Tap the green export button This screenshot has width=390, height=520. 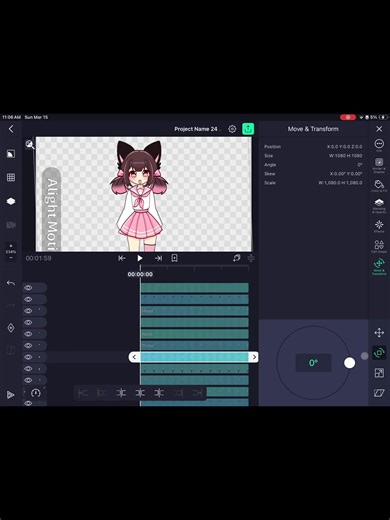pos(248,129)
